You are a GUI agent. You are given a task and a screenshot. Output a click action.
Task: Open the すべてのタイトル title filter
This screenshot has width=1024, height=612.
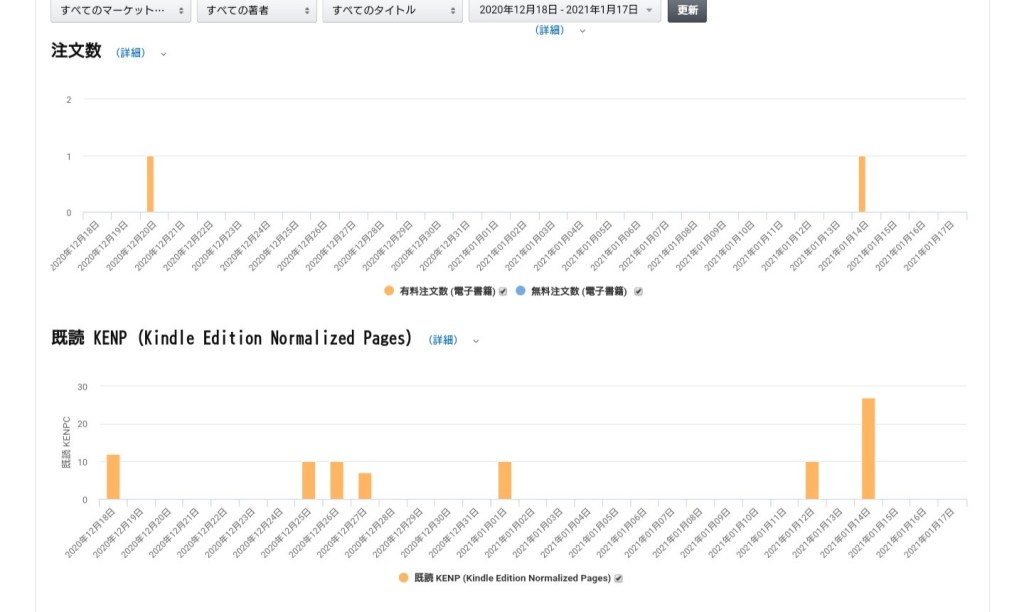391,10
